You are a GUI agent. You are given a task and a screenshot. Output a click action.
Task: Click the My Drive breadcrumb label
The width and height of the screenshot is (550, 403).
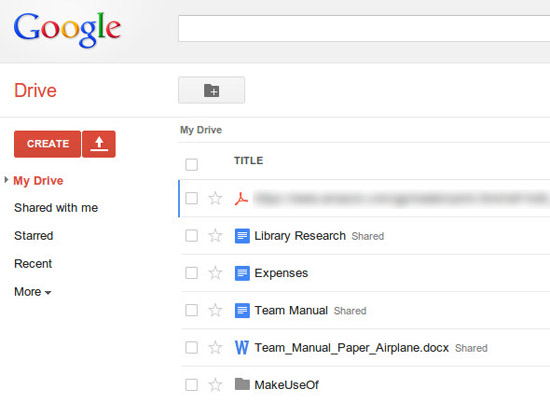(x=201, y=130)
